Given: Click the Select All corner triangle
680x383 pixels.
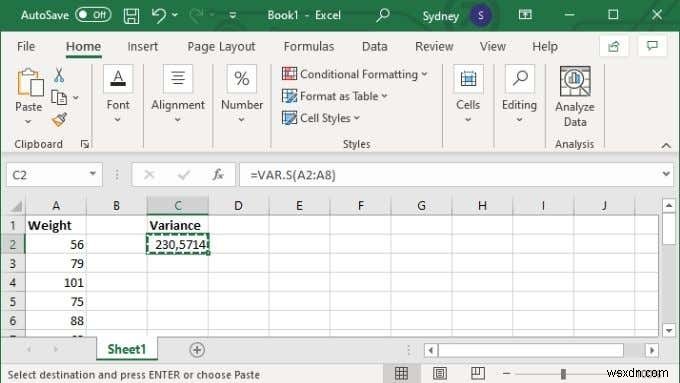Looking at the screenshot, I should (x=16, y=206).
